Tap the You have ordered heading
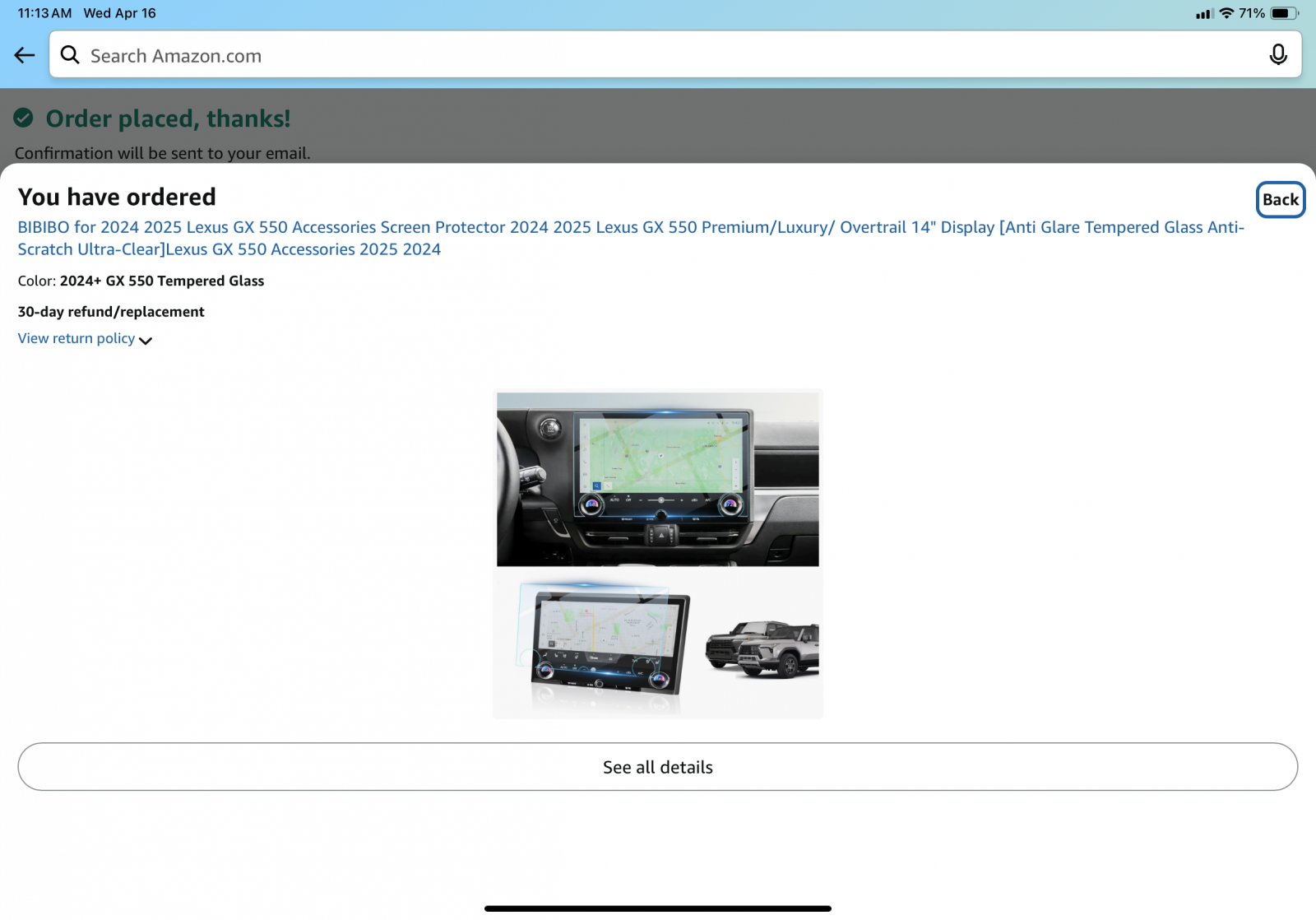This screenshot has width=1316, height=920. pyautogui.click(x=117, y=197)
